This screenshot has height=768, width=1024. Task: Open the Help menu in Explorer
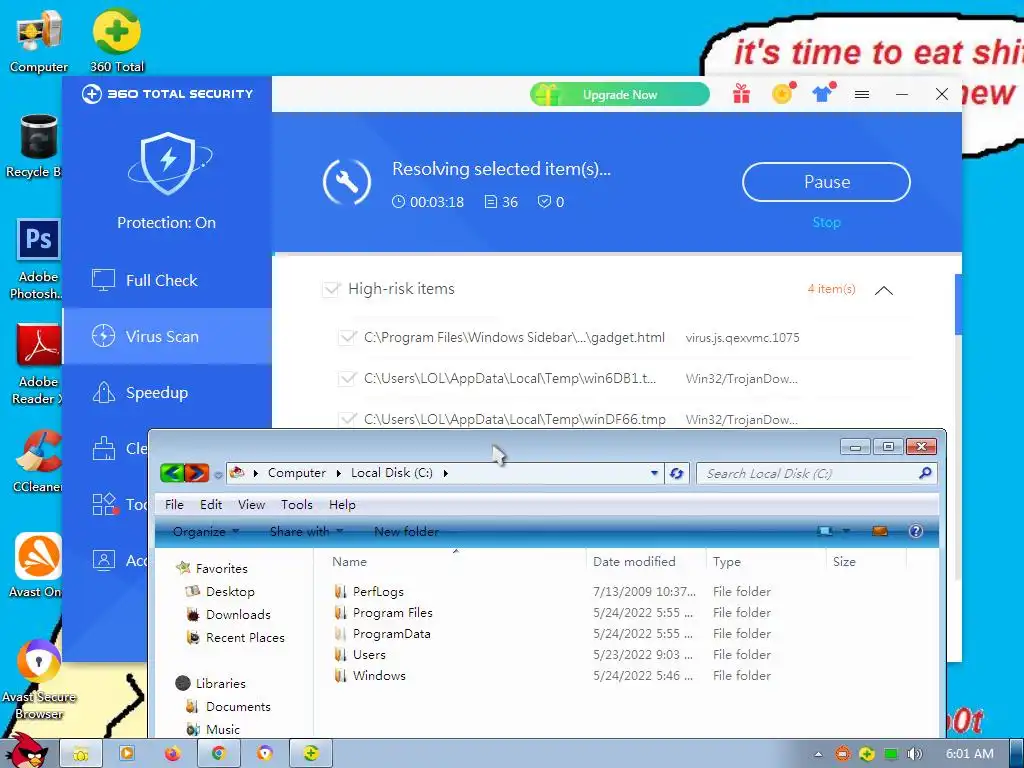pos(342,504)
